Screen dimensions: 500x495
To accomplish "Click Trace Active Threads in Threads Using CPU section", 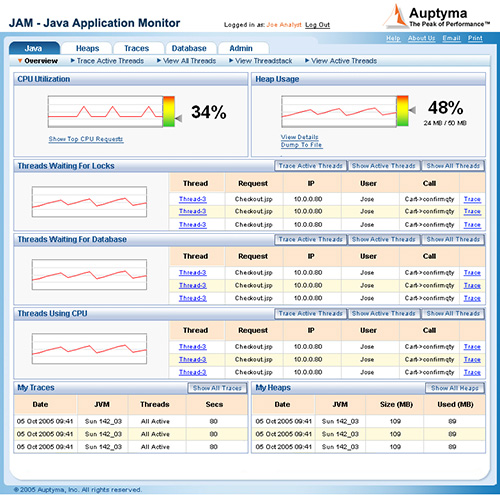I will pyautogui.click(x=311, y=313).
